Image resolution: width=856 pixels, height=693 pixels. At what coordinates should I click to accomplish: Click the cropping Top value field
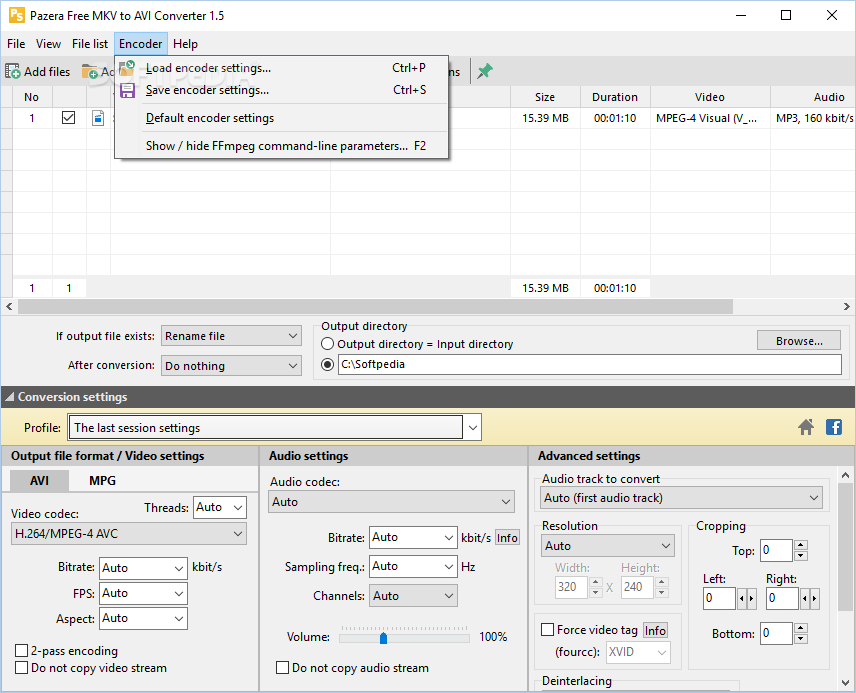776,550
